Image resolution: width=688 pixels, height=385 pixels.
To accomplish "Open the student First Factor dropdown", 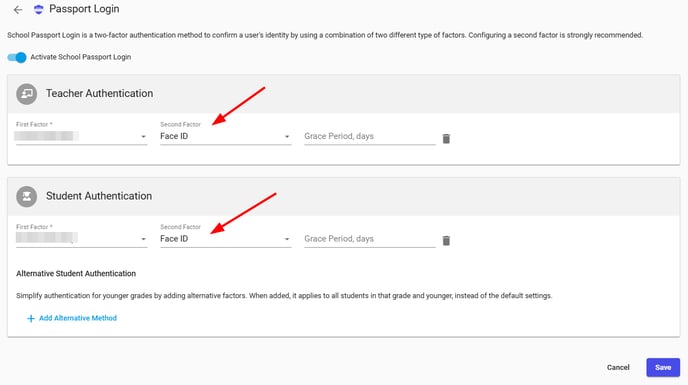I will pos(82,239).
